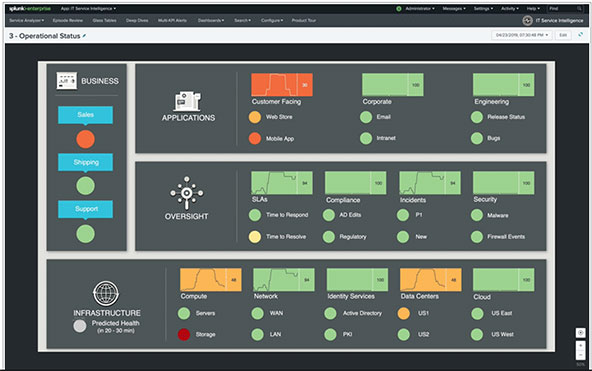Click the Edit button
The height and width of the screenshot is (371, 592).
click(x=563, y=35)
